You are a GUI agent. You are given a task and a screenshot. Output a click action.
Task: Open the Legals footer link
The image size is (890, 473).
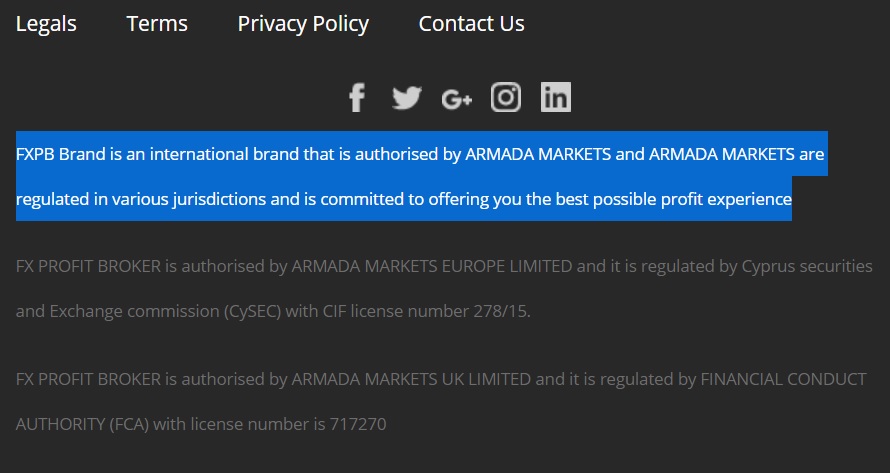(x=46, y=23)
